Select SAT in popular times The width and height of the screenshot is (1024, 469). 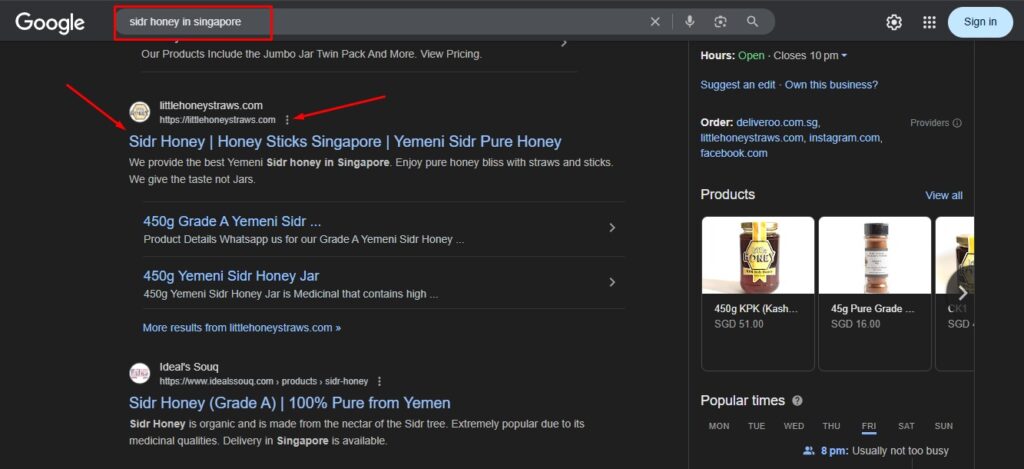pyautogui.click(x=906, y=426)
